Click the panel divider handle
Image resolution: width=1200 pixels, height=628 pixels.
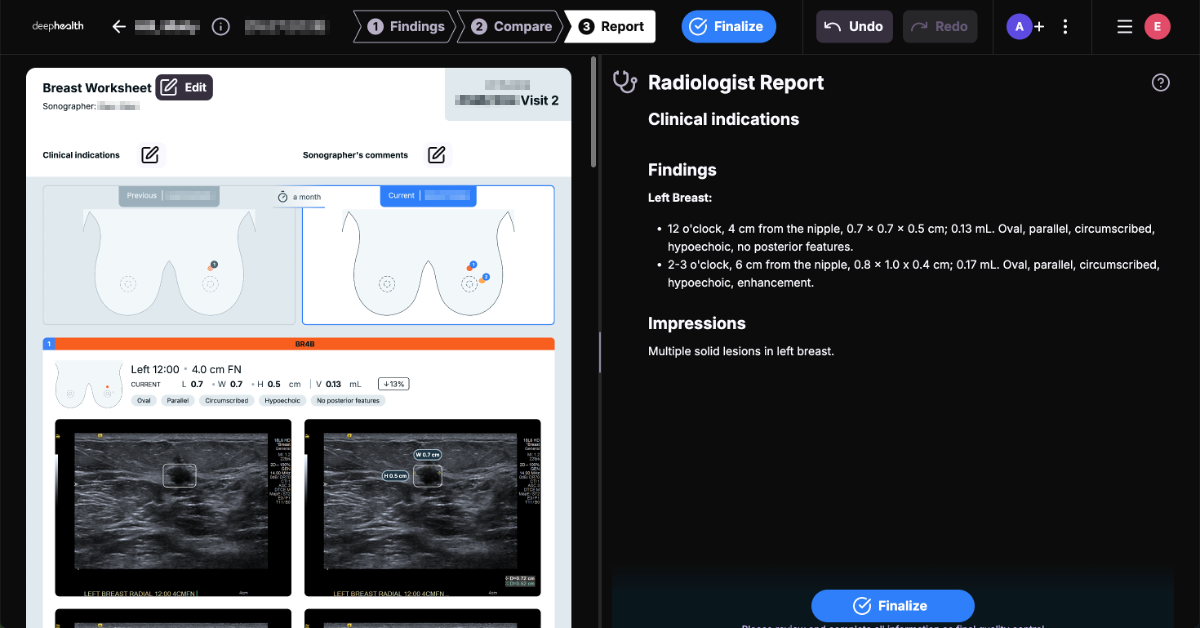coord(600,352)
